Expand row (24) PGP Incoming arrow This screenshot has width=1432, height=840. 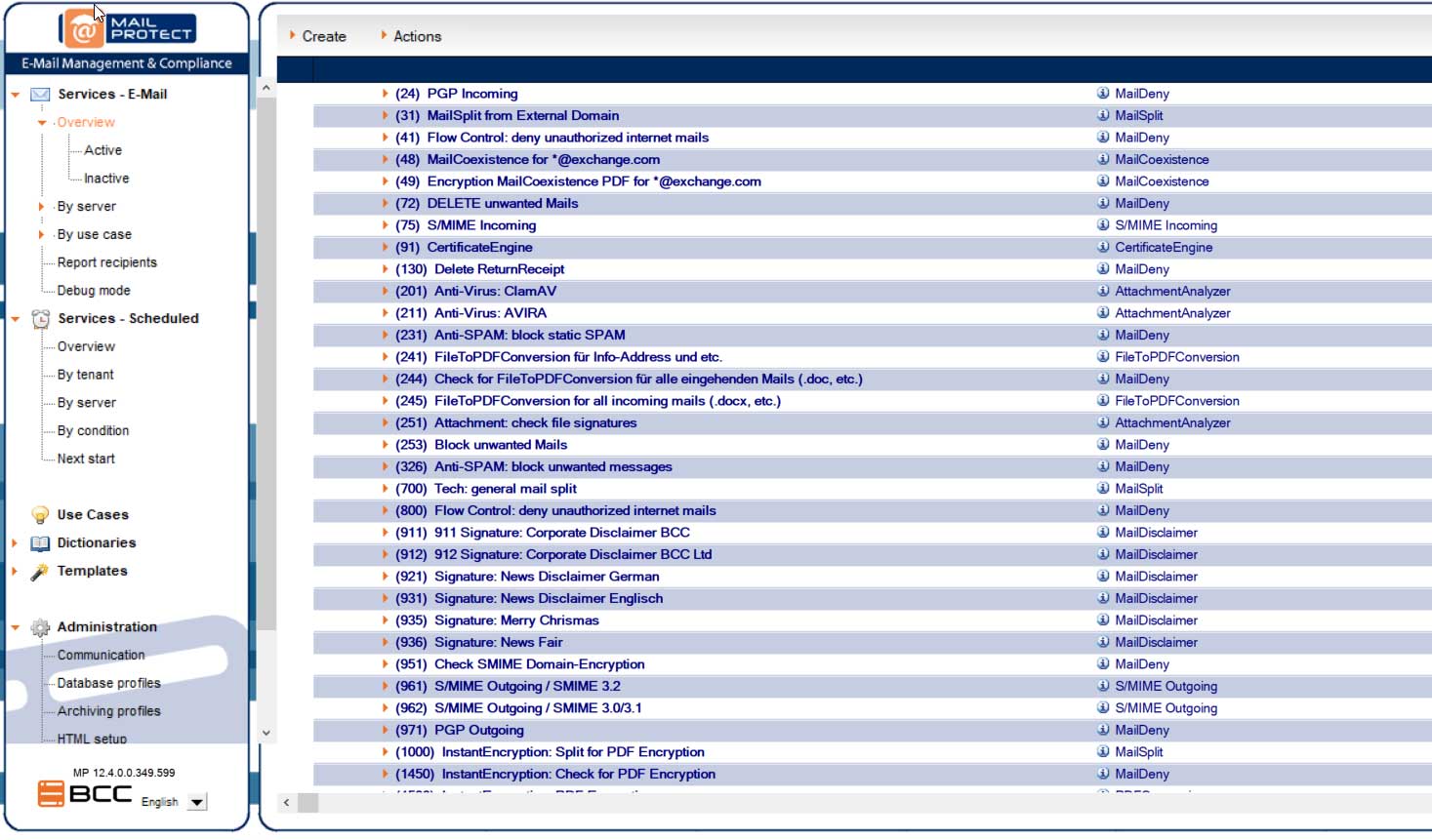pyautogui.click(x=385, y=94)
